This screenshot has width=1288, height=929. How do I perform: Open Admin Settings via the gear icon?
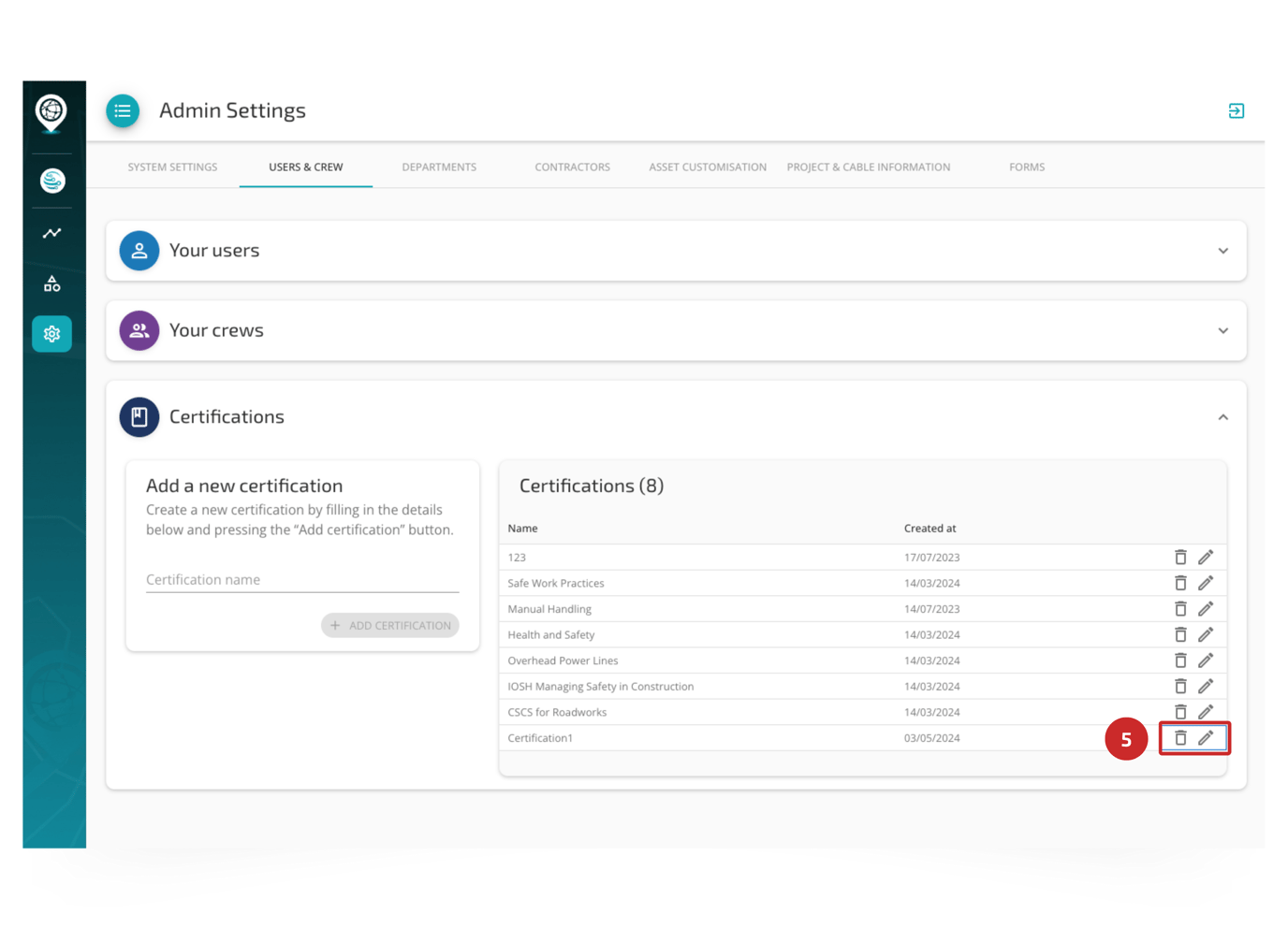[x=51, y=333]
